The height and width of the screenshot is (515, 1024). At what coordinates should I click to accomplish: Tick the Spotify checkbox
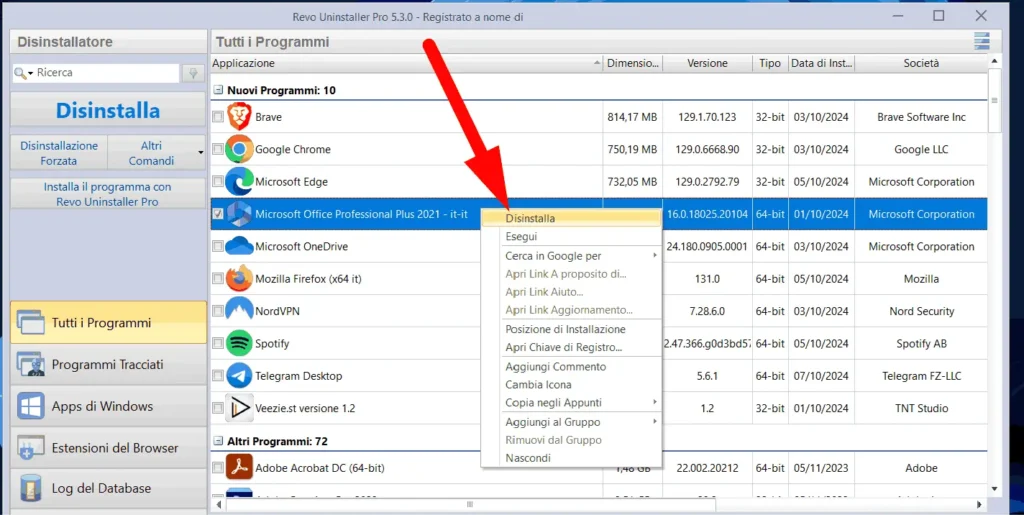pyautogui.click(x=217, y=343)
